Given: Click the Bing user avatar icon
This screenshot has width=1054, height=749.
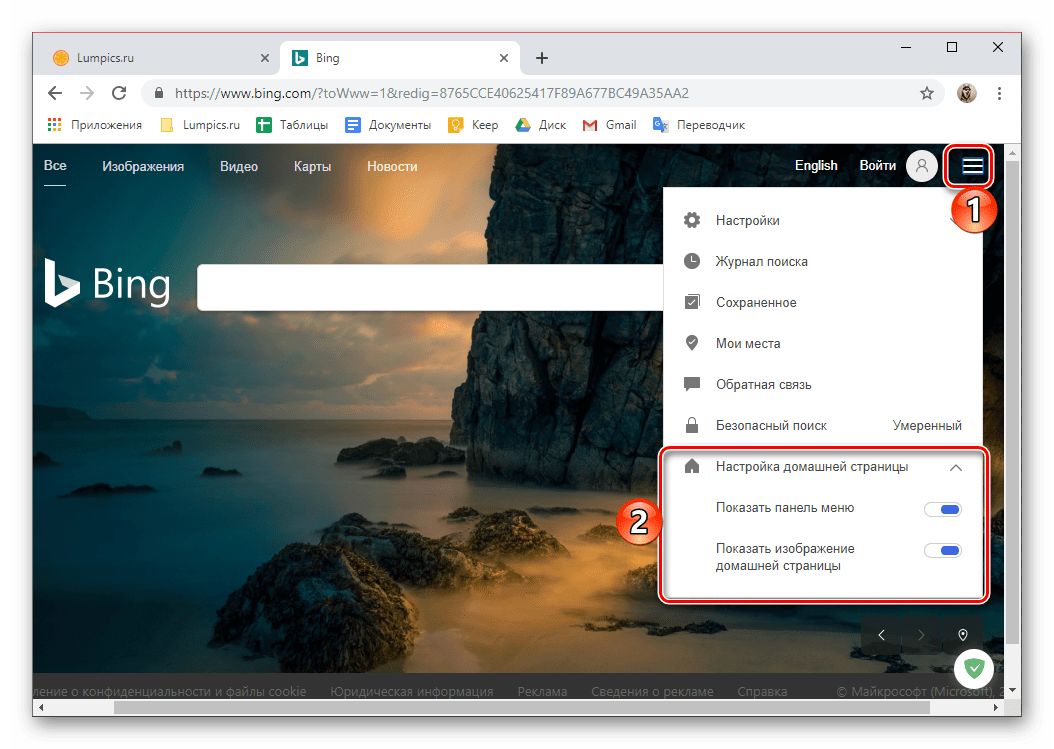Looking at the screenshot, I should tap(922, 165).
